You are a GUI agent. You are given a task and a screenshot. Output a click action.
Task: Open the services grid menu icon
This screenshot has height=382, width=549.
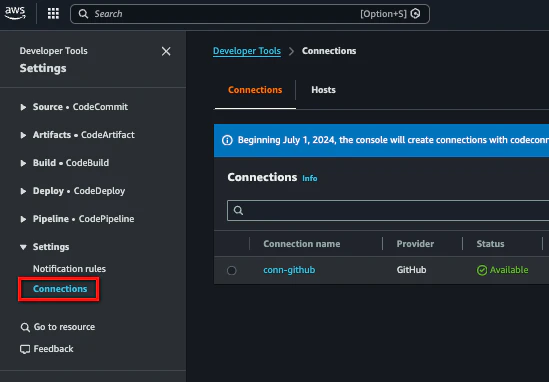[53, 14]
